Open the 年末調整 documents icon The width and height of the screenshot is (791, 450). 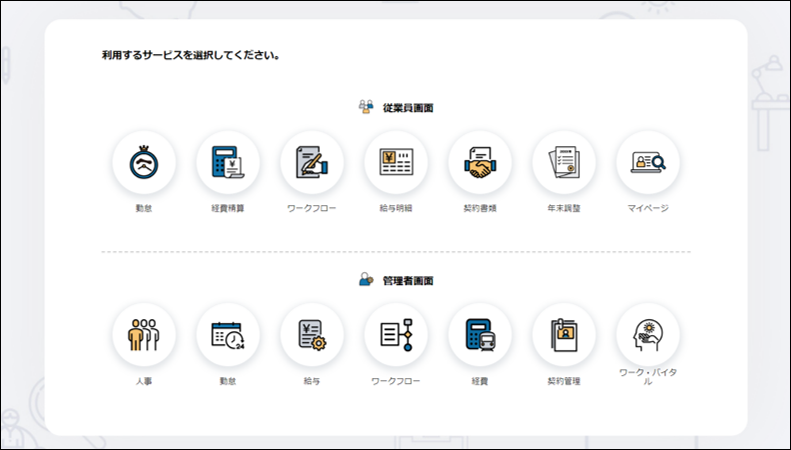tap(564, 163)
